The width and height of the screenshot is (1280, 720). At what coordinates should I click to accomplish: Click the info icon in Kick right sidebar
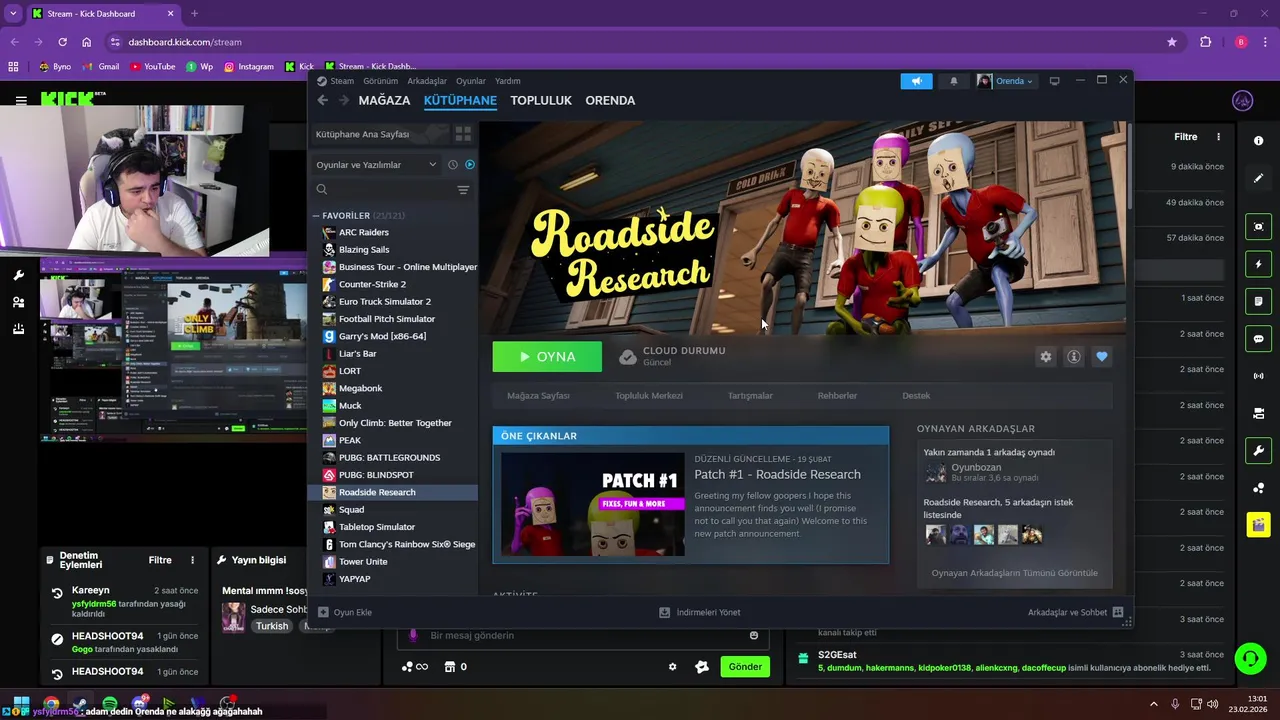click(1258, 141)
